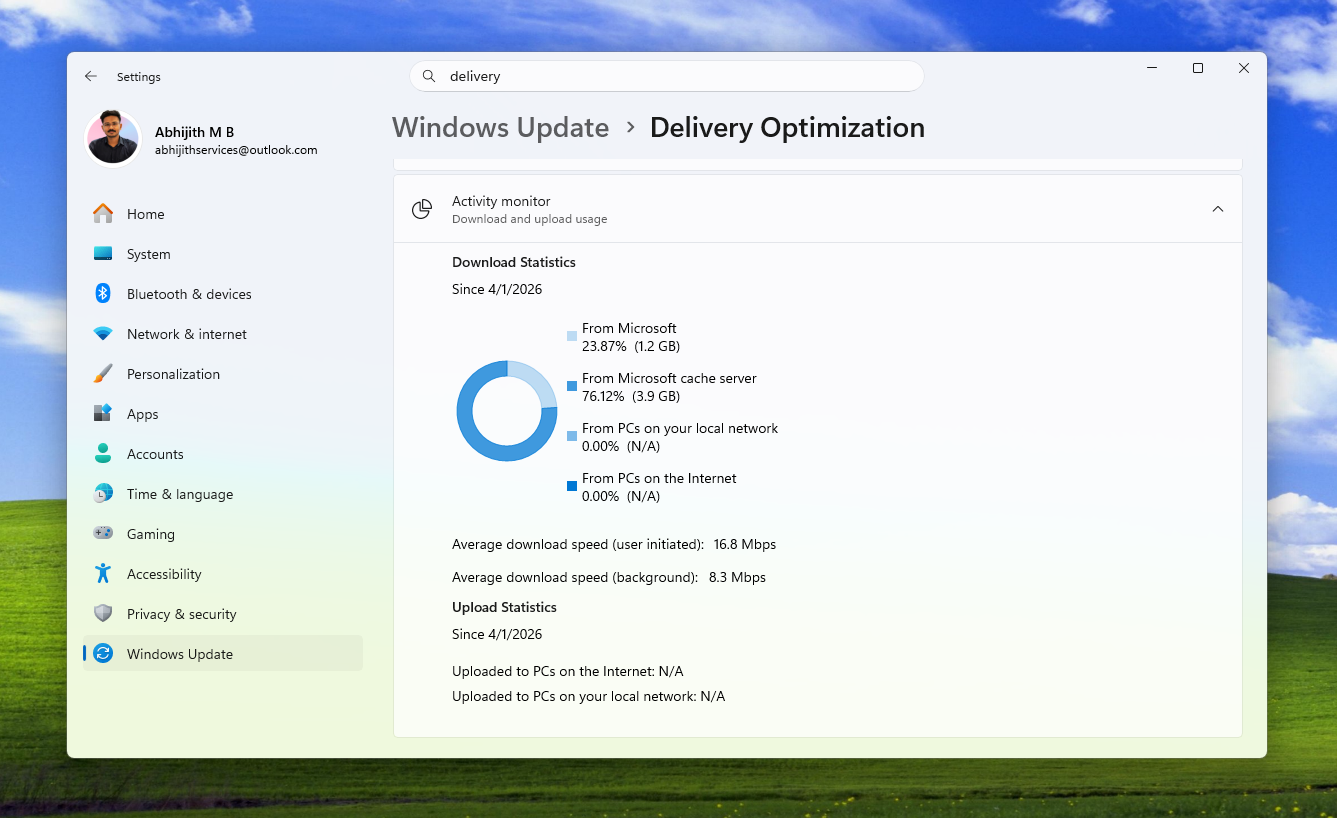The height and width of the screenshot is (818, 1337).
Task: Click Abhijith's profile picture
Action: [x=113, y=139]
